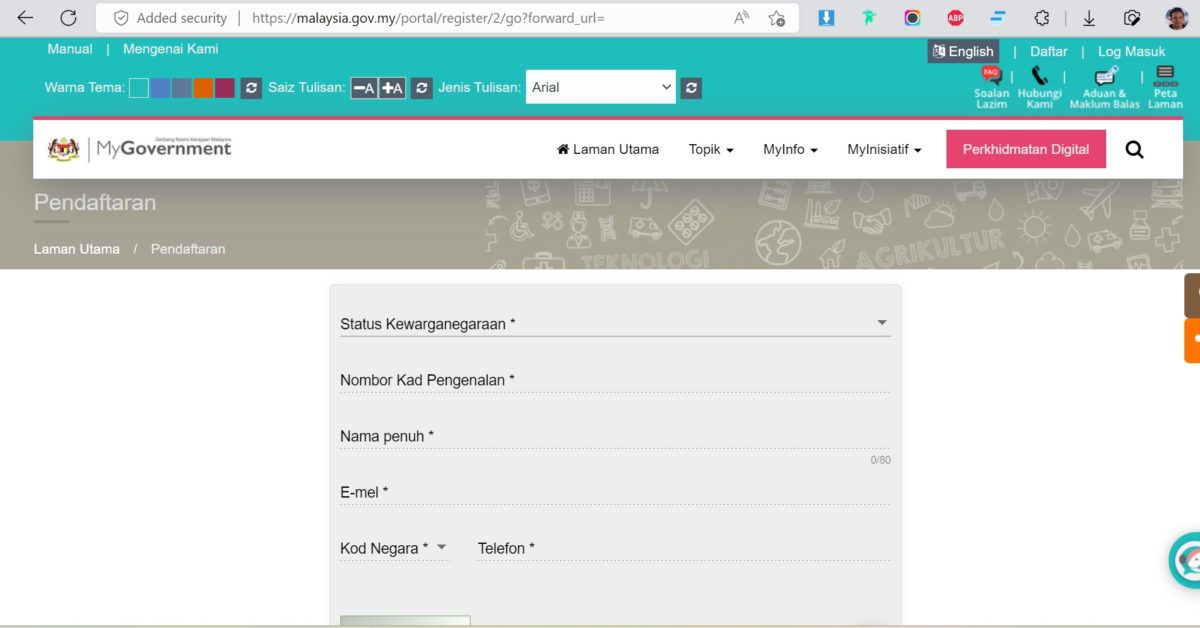Image resolution: width=1200 pixels, height=628 pixels.
Task: Click the Perkhidmatan Digital button
Action: 1026,149
